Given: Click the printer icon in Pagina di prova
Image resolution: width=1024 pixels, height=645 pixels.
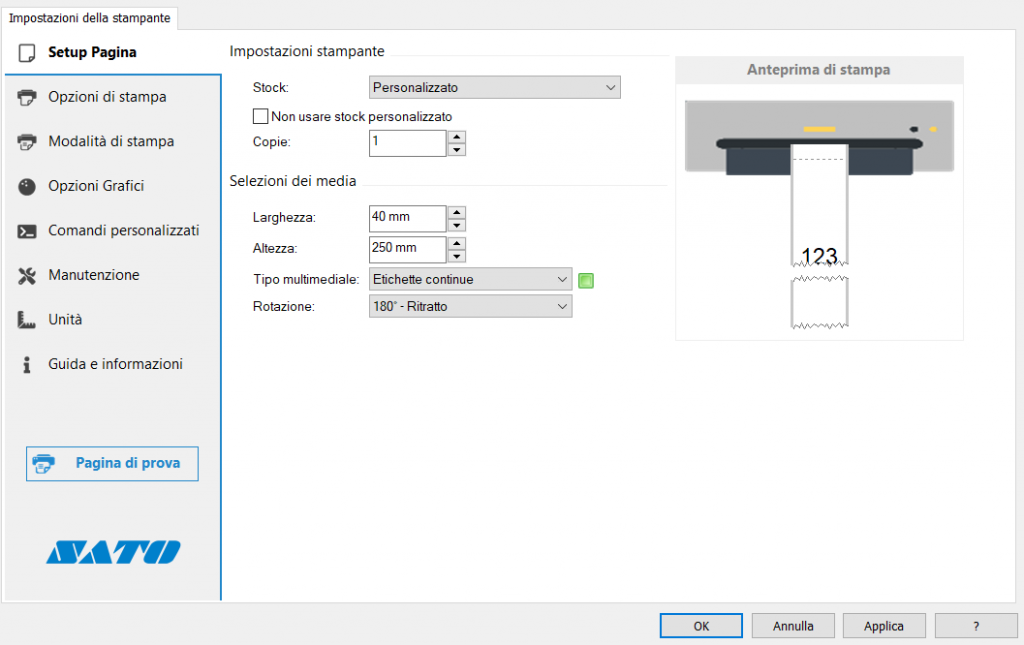Looking at the screenshot, I should point(44,464).
